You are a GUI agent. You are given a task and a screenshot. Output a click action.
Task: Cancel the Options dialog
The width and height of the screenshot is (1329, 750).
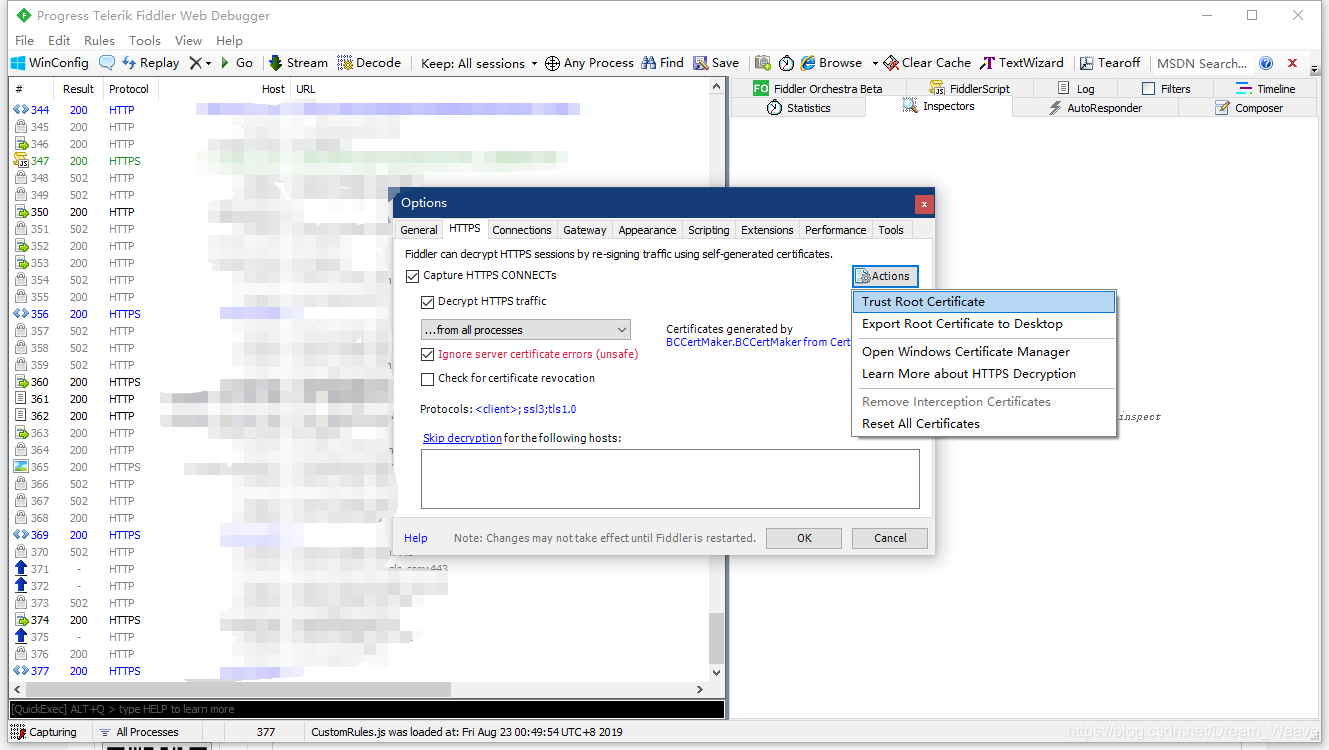[890, 538]
